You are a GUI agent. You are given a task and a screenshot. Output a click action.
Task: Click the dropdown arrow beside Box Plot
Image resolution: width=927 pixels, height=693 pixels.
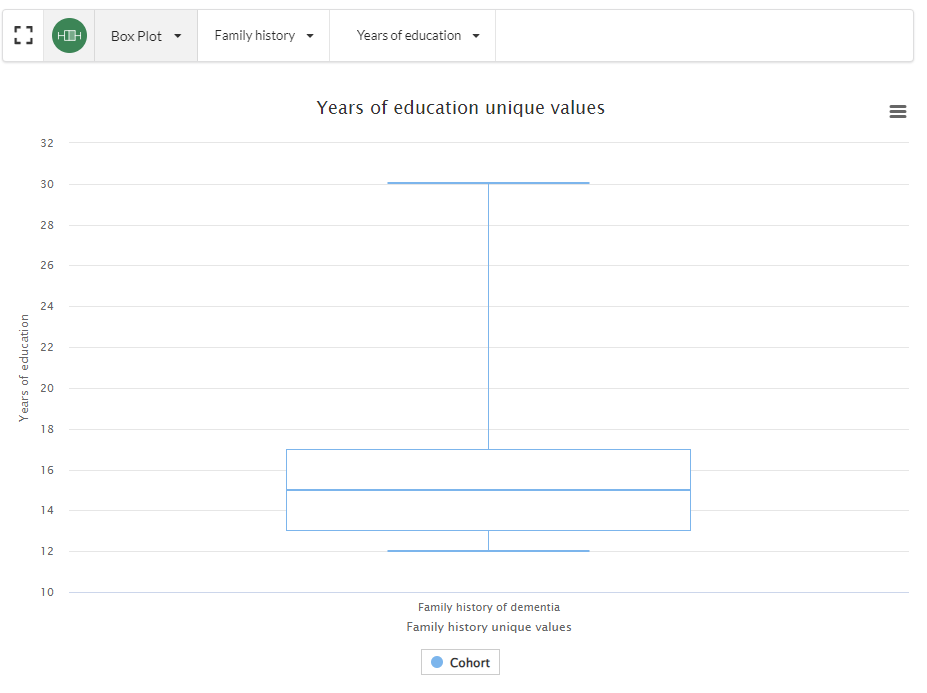(178, 36)
